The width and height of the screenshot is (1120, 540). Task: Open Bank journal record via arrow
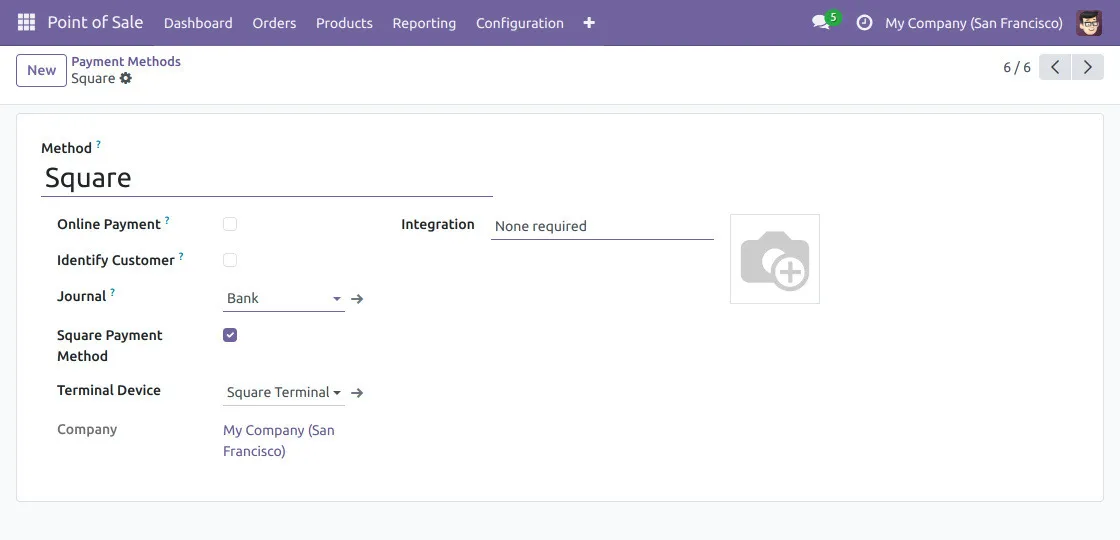click(x=357, y=299)
